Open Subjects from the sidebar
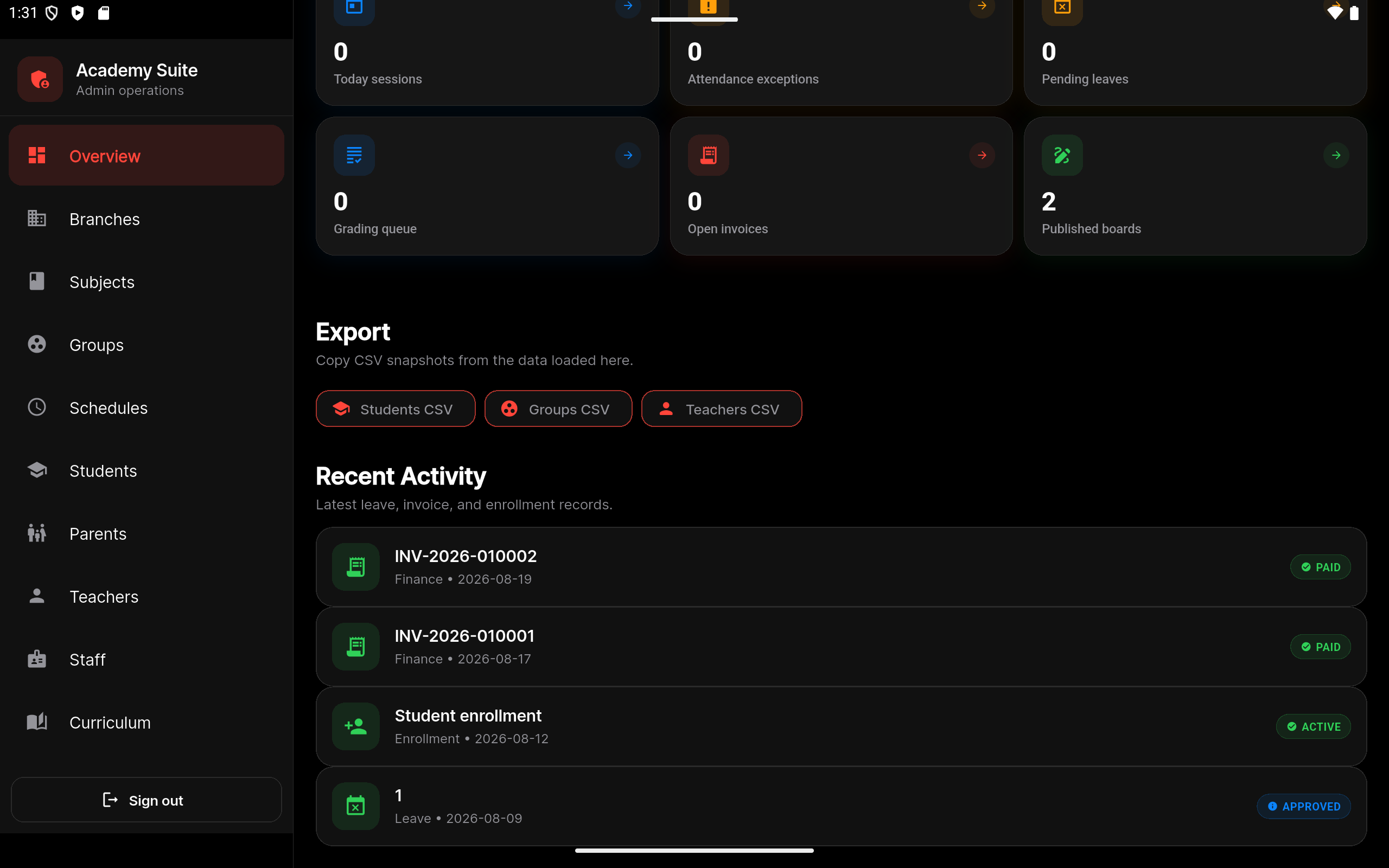This screenshot has width=1389, height=868. (x=146, y=282)
